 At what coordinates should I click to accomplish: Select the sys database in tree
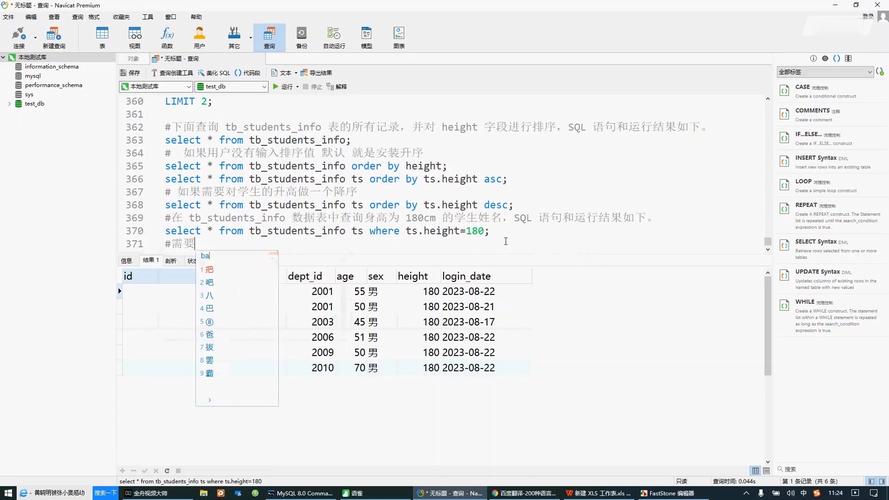[x=28, y=95]
